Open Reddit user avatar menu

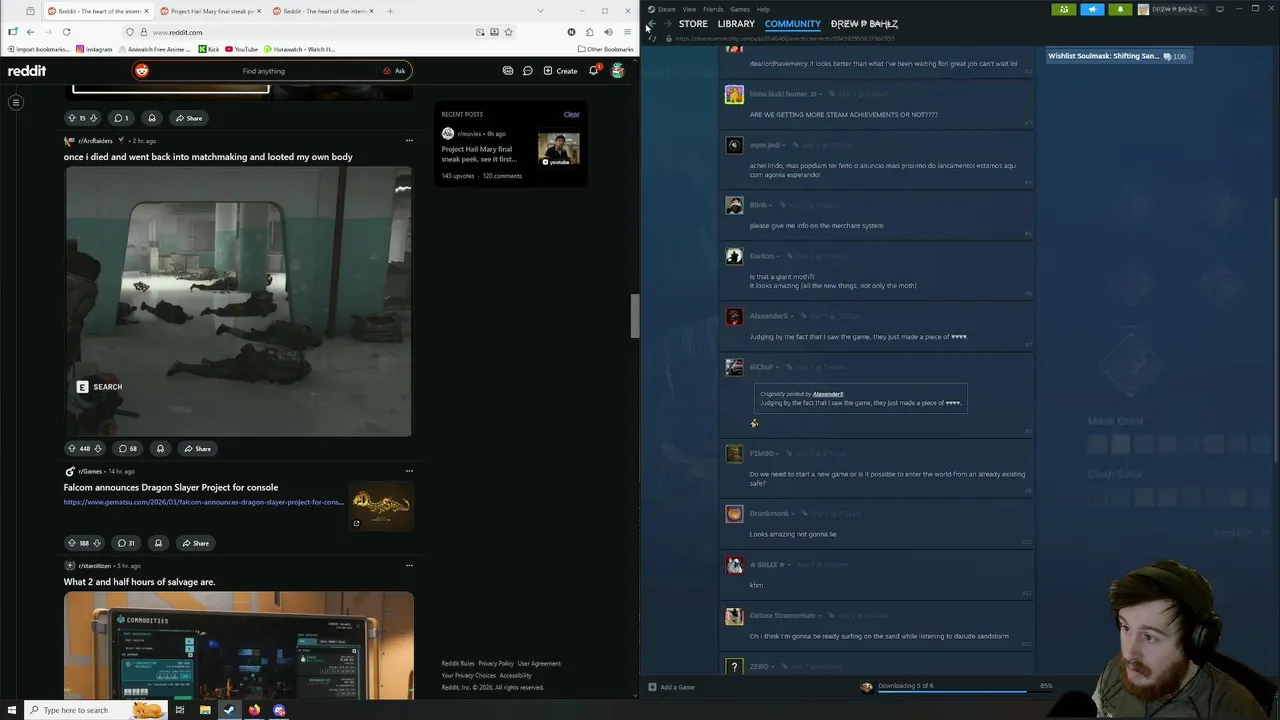click(618, 71)
